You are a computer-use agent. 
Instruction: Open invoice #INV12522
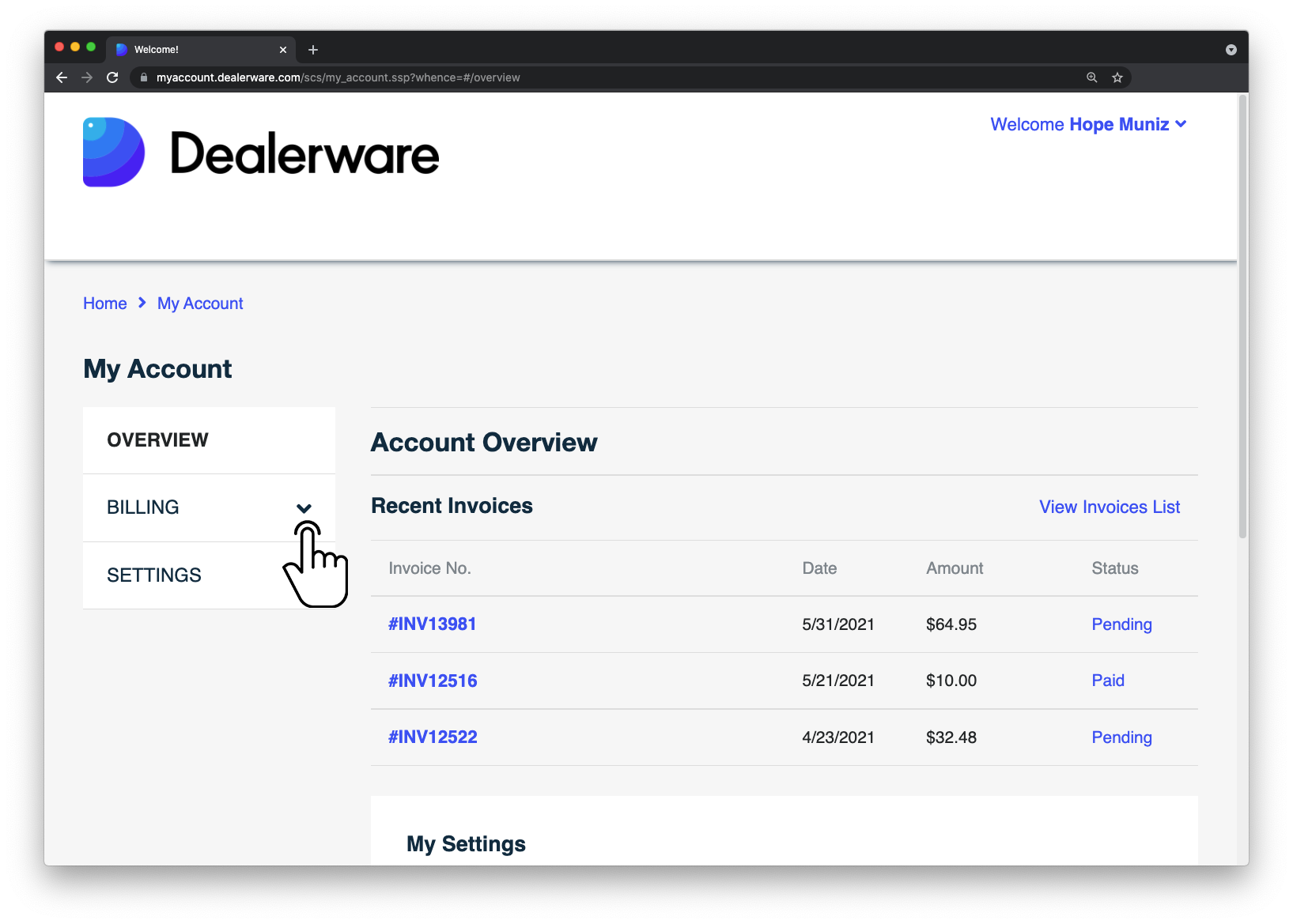(x=433, y=737)
